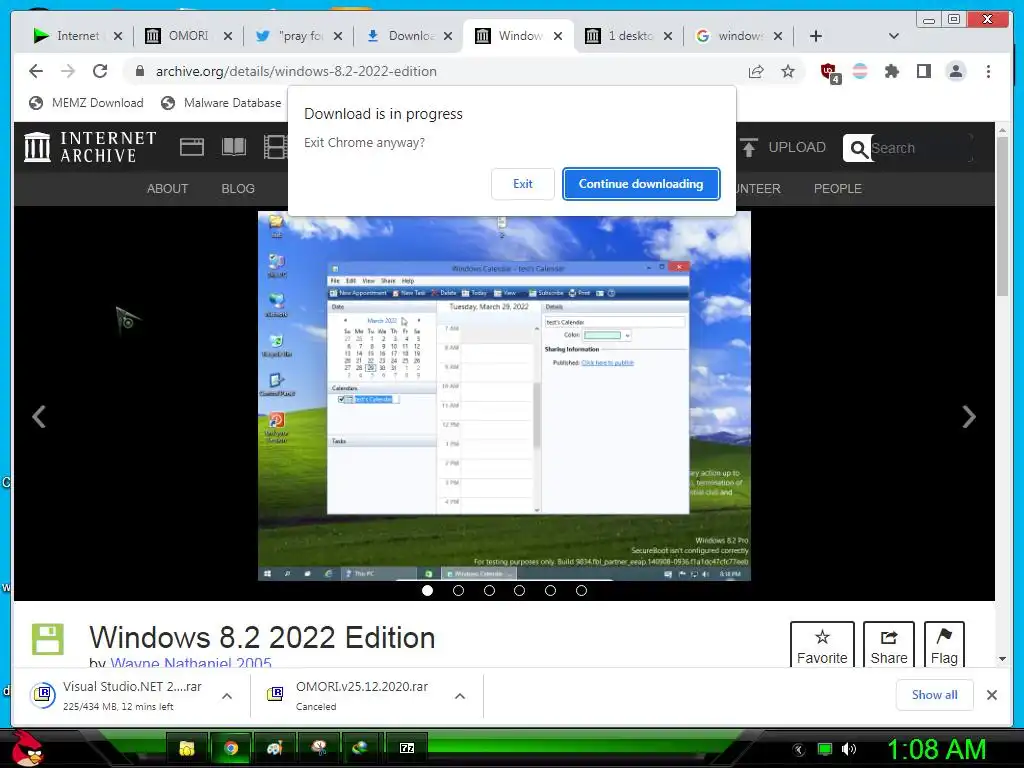Click Show all downloads
The height and width of the screenshot is (768, 1024).
coord(935,695)
